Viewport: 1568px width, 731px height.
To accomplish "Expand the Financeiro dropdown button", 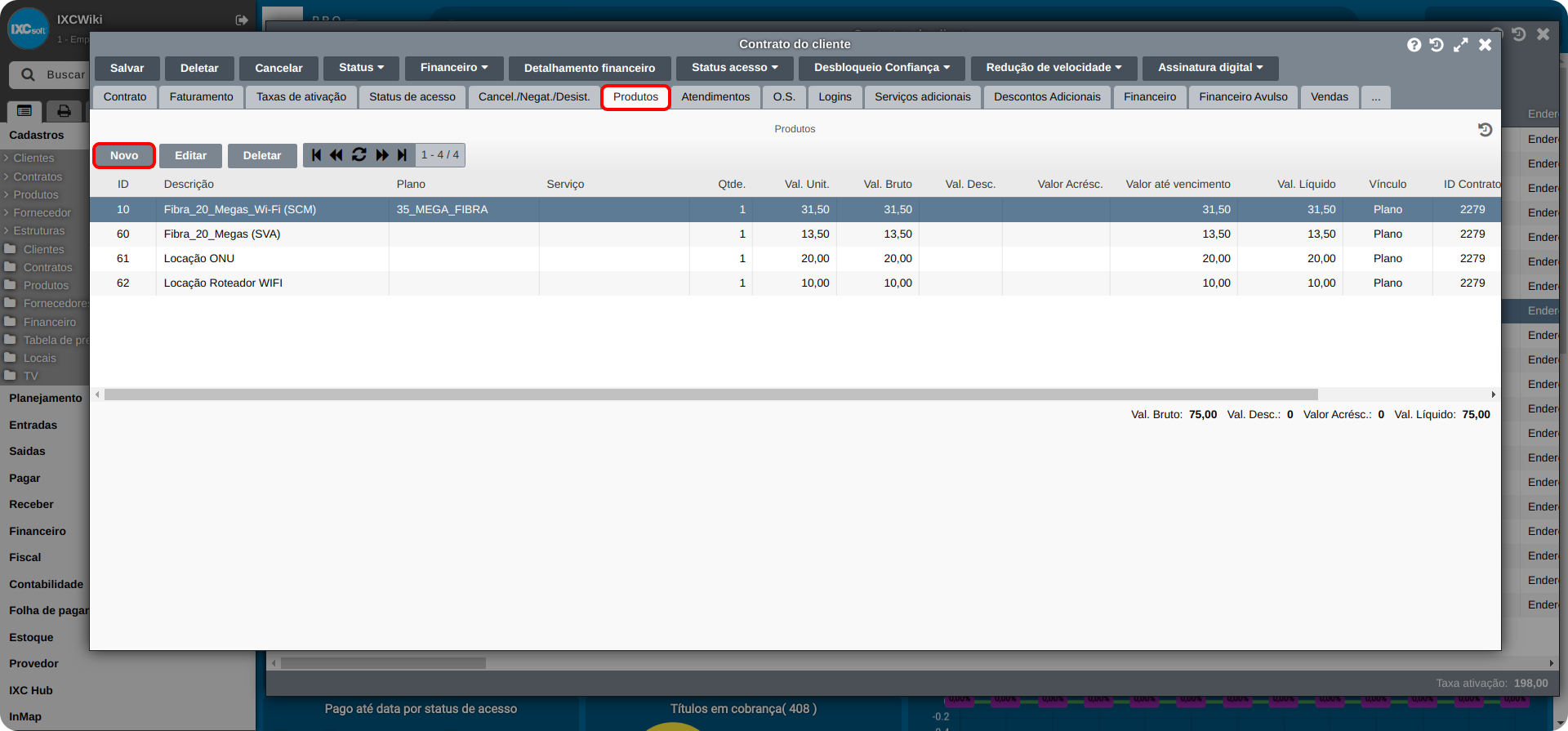I will (x=453, y=68).
